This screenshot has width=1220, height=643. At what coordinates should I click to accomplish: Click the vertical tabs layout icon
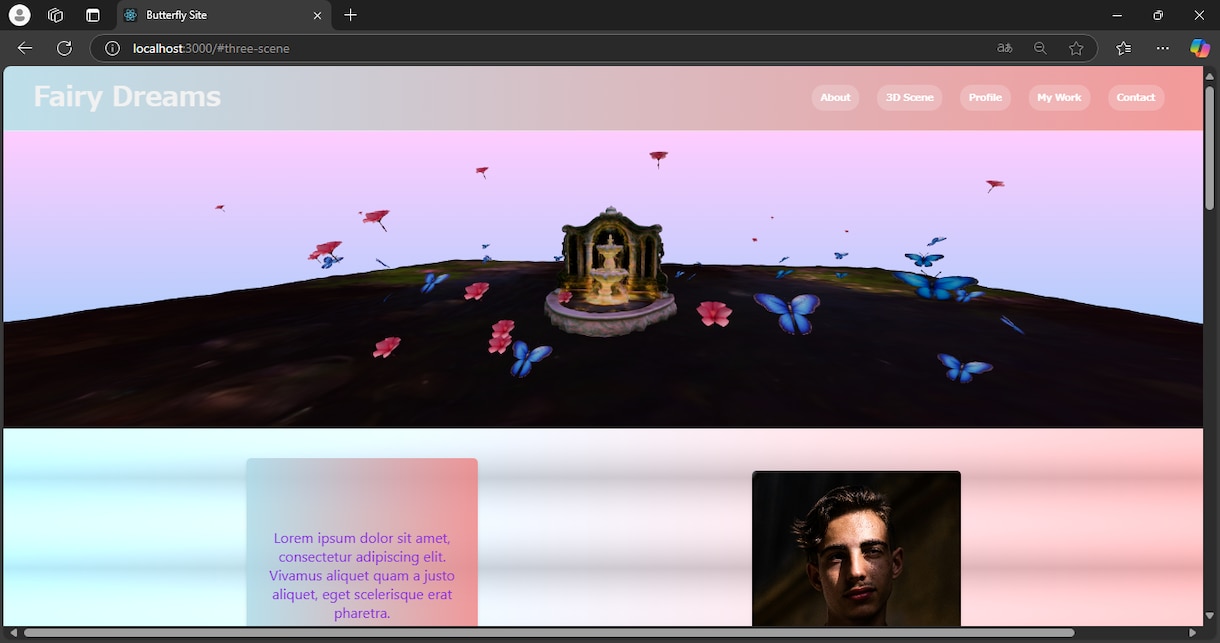click(x=92, y=15)
